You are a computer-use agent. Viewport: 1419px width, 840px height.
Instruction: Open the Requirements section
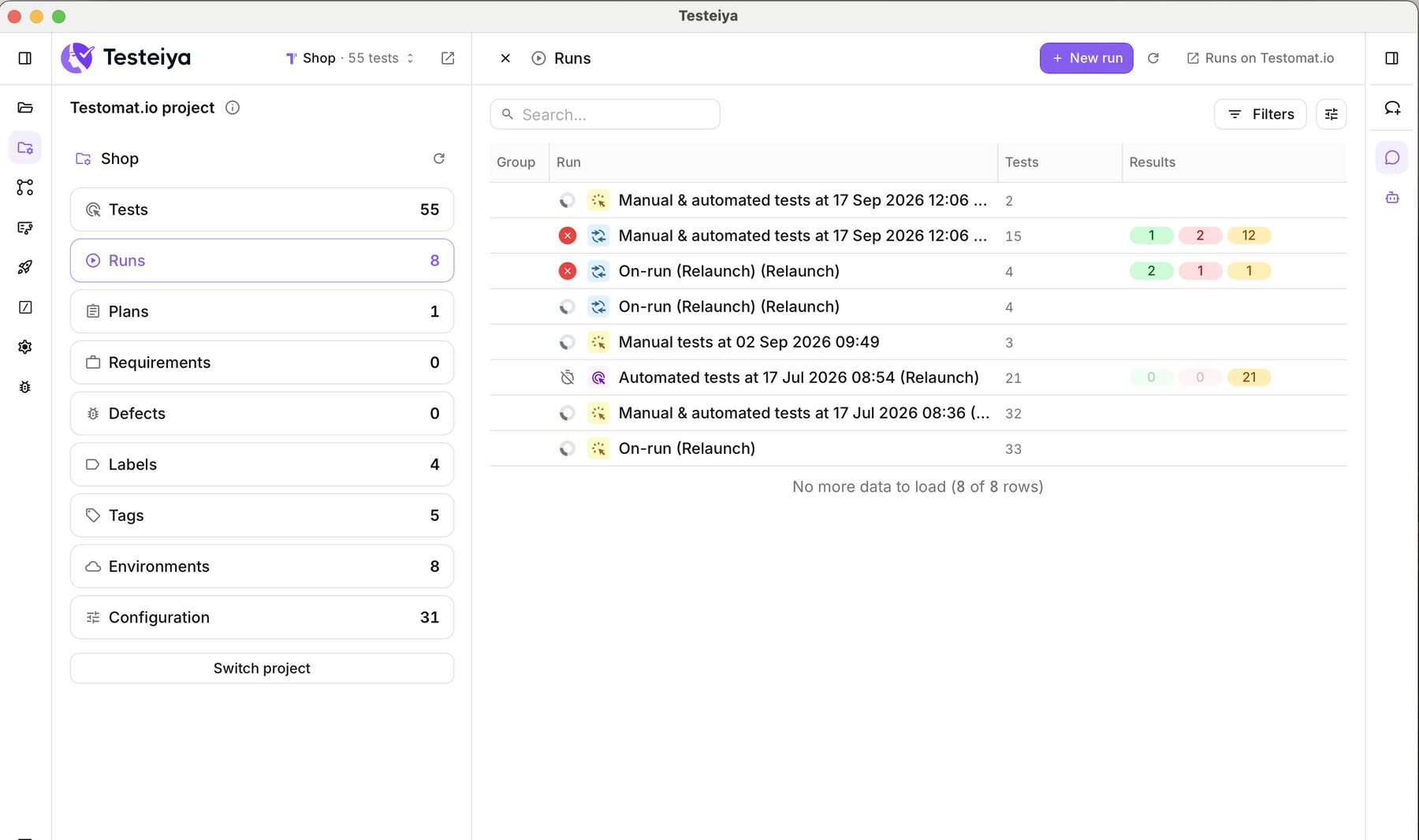tap(262, 362)
